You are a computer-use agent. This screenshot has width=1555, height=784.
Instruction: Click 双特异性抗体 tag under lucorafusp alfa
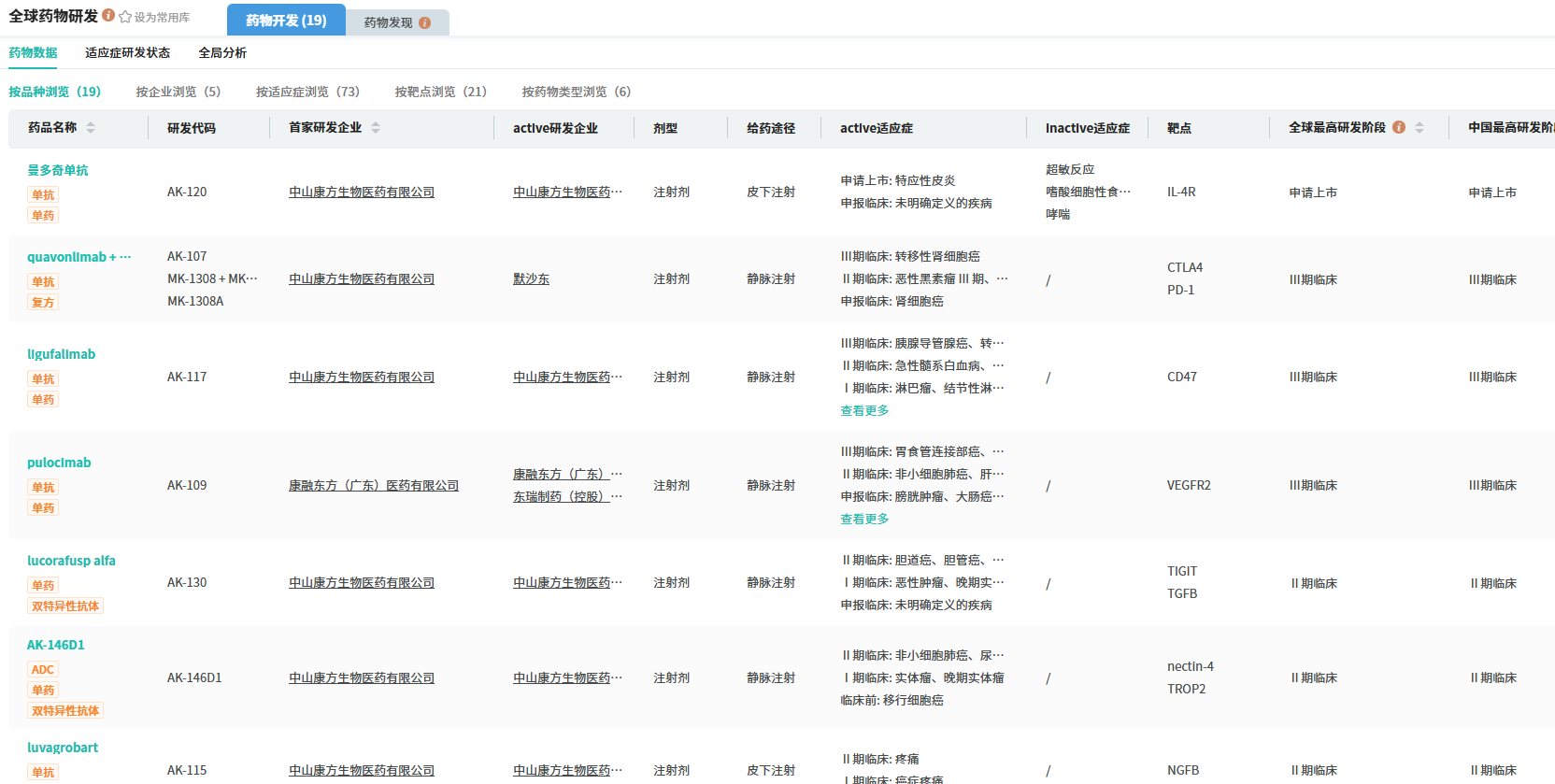65,606
